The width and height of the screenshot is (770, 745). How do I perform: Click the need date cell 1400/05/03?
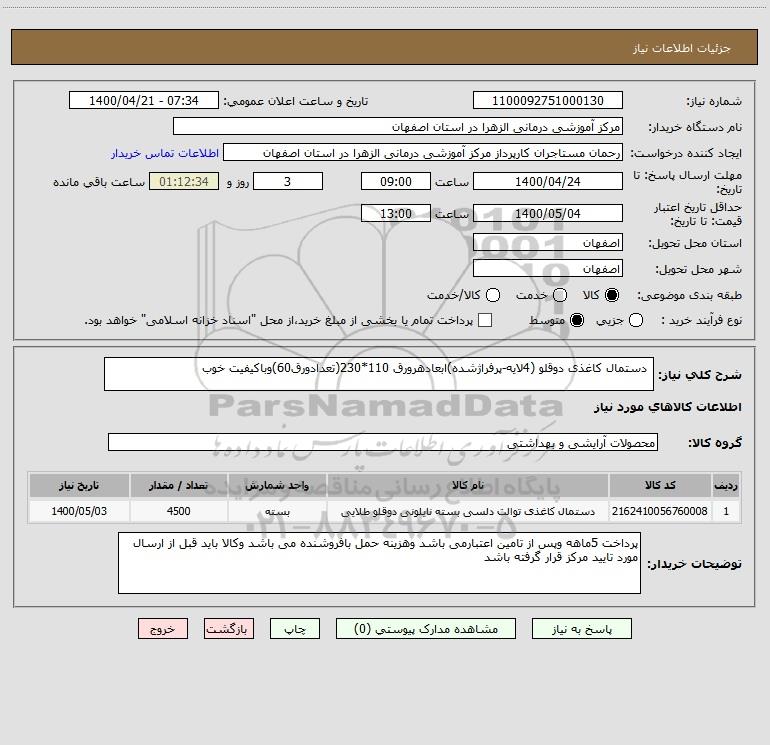click(79, 511)
